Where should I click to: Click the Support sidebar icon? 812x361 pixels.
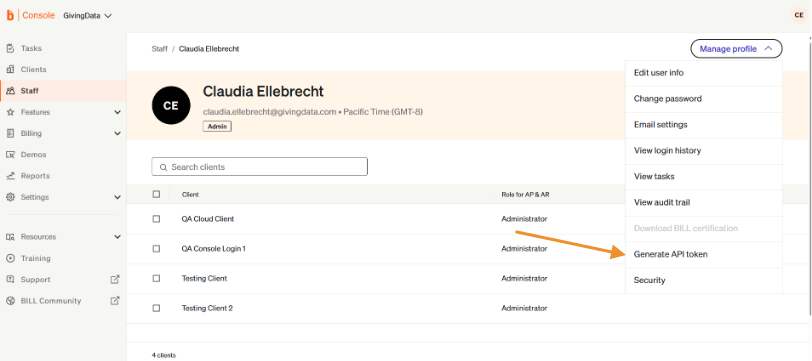[x=10, y=279]
